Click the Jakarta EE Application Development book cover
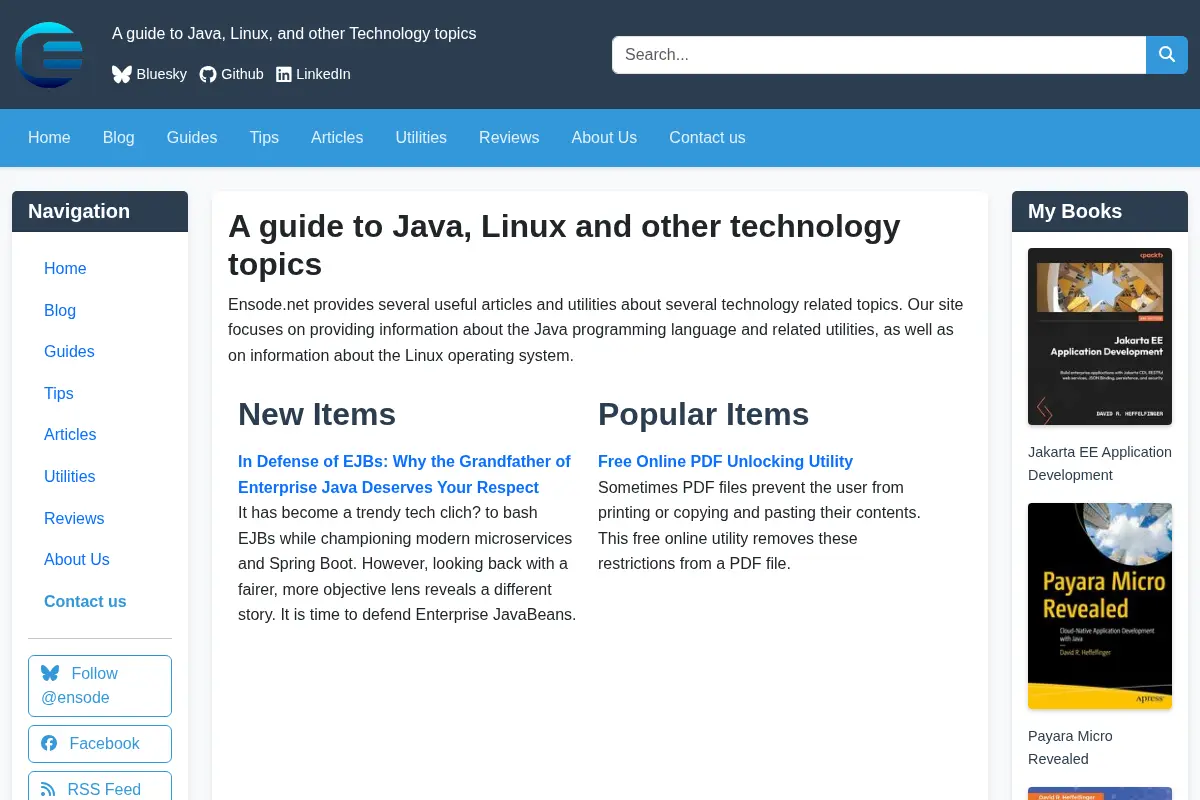This screenshot has width=1200, height=800. 1100,336
